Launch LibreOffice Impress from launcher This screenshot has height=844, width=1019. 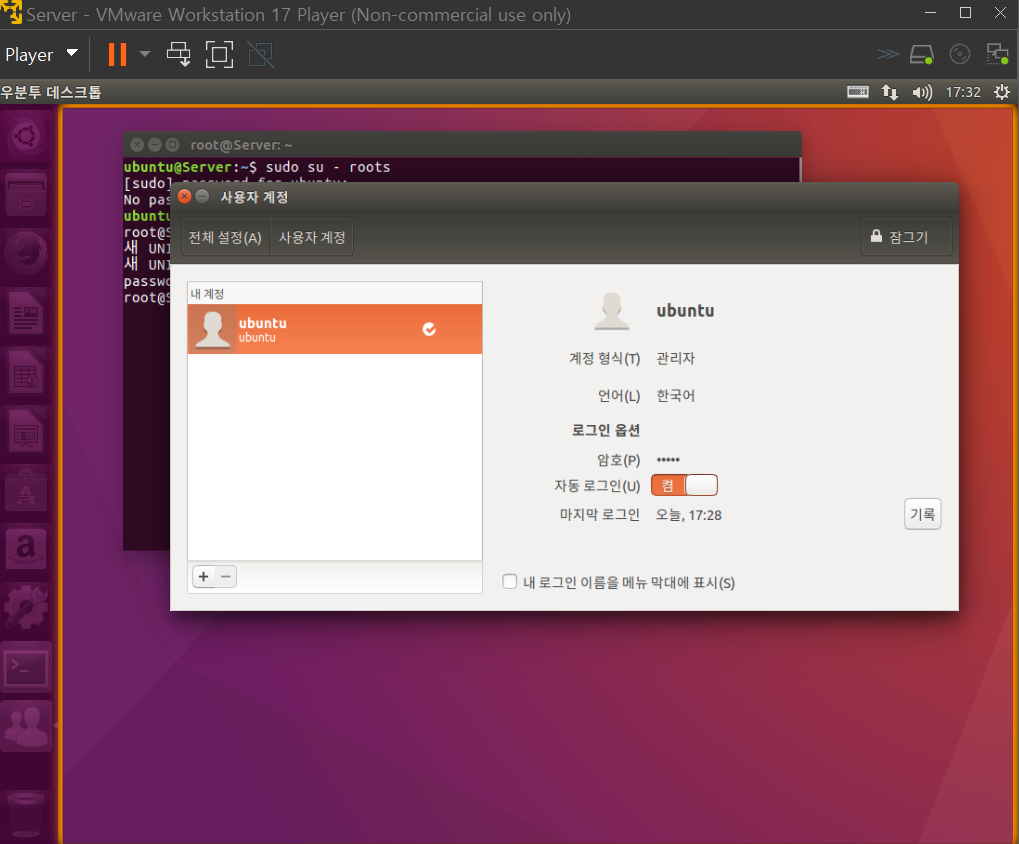click(26, 430)
